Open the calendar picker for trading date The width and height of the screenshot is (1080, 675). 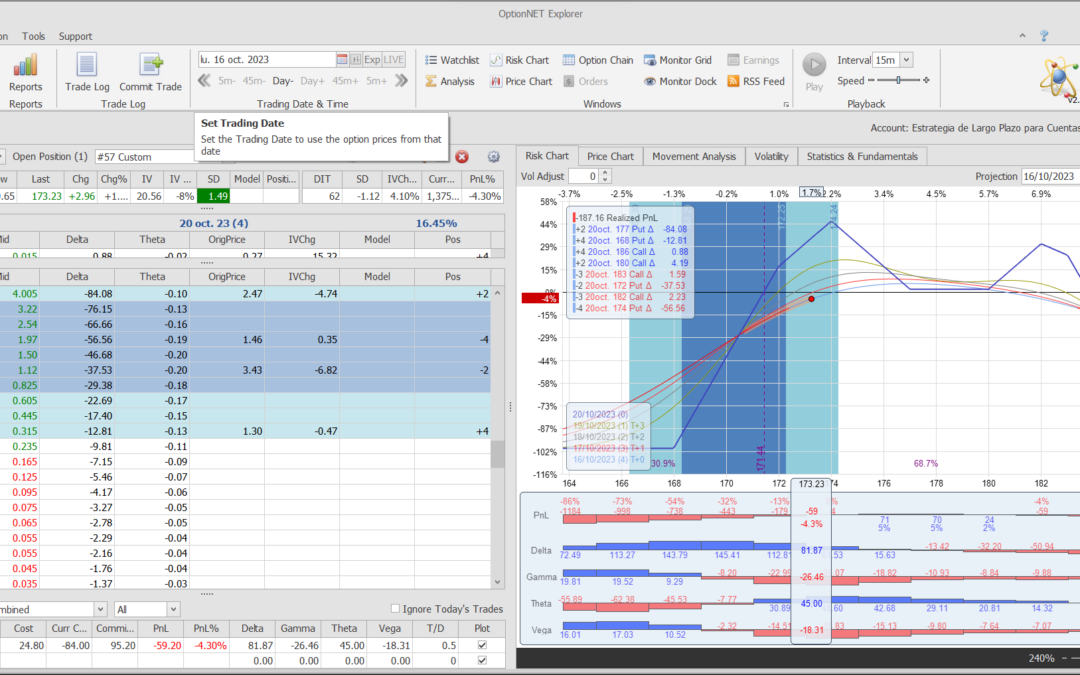(342, 60)
